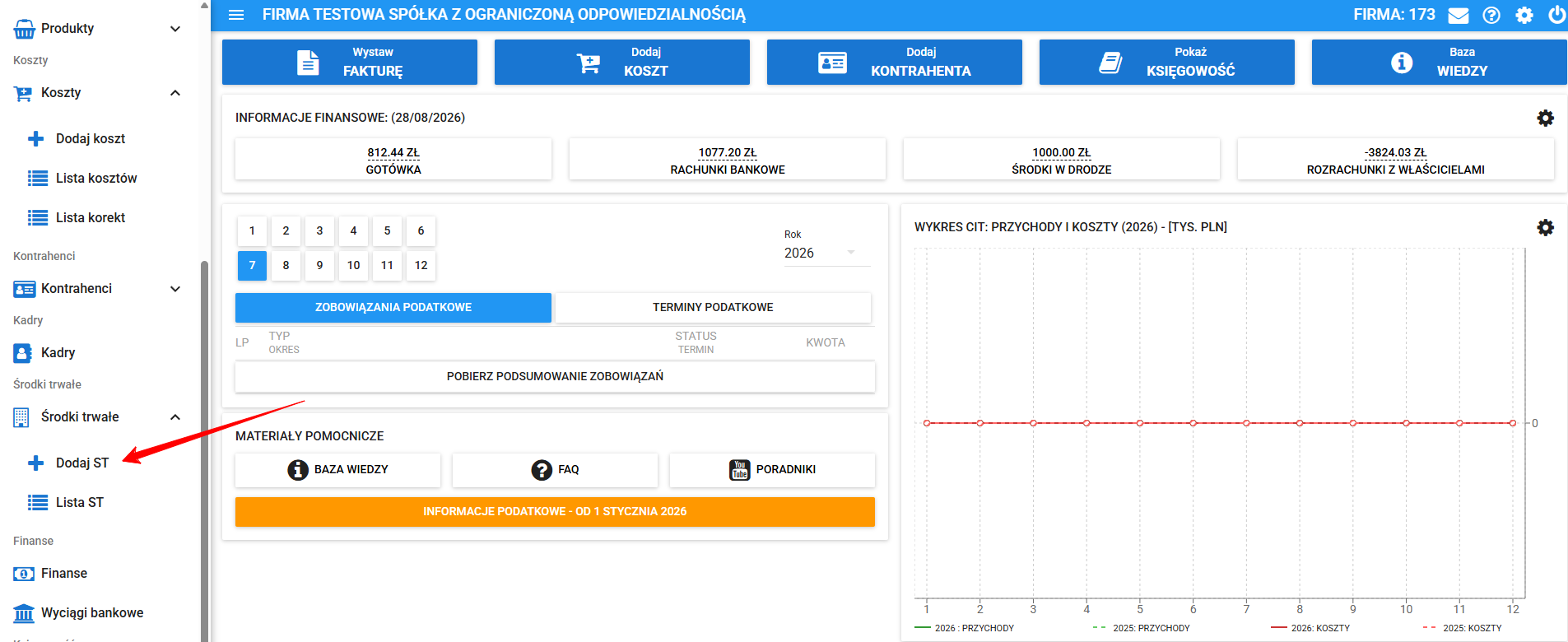This screenshot has width=1568, height=642.
Task: Click Wystaw Fakturę button
Action: point(350,62)
